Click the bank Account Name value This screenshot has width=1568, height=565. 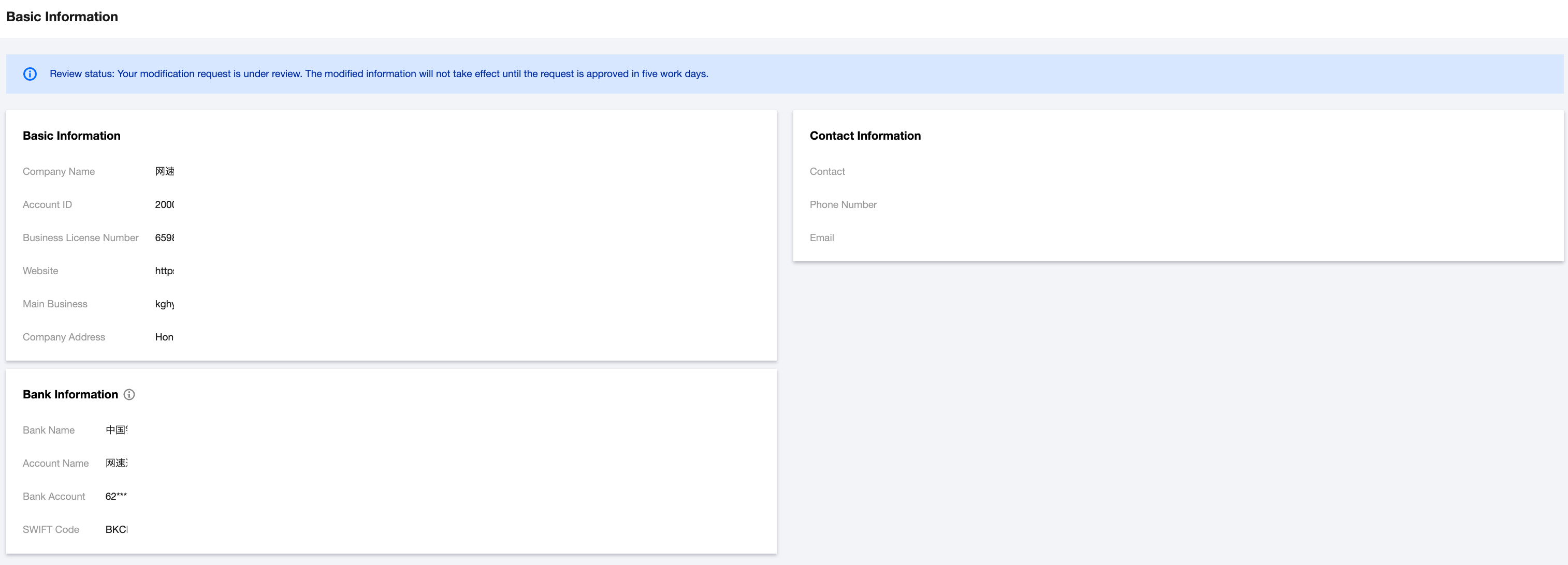(x=117, y=464)
